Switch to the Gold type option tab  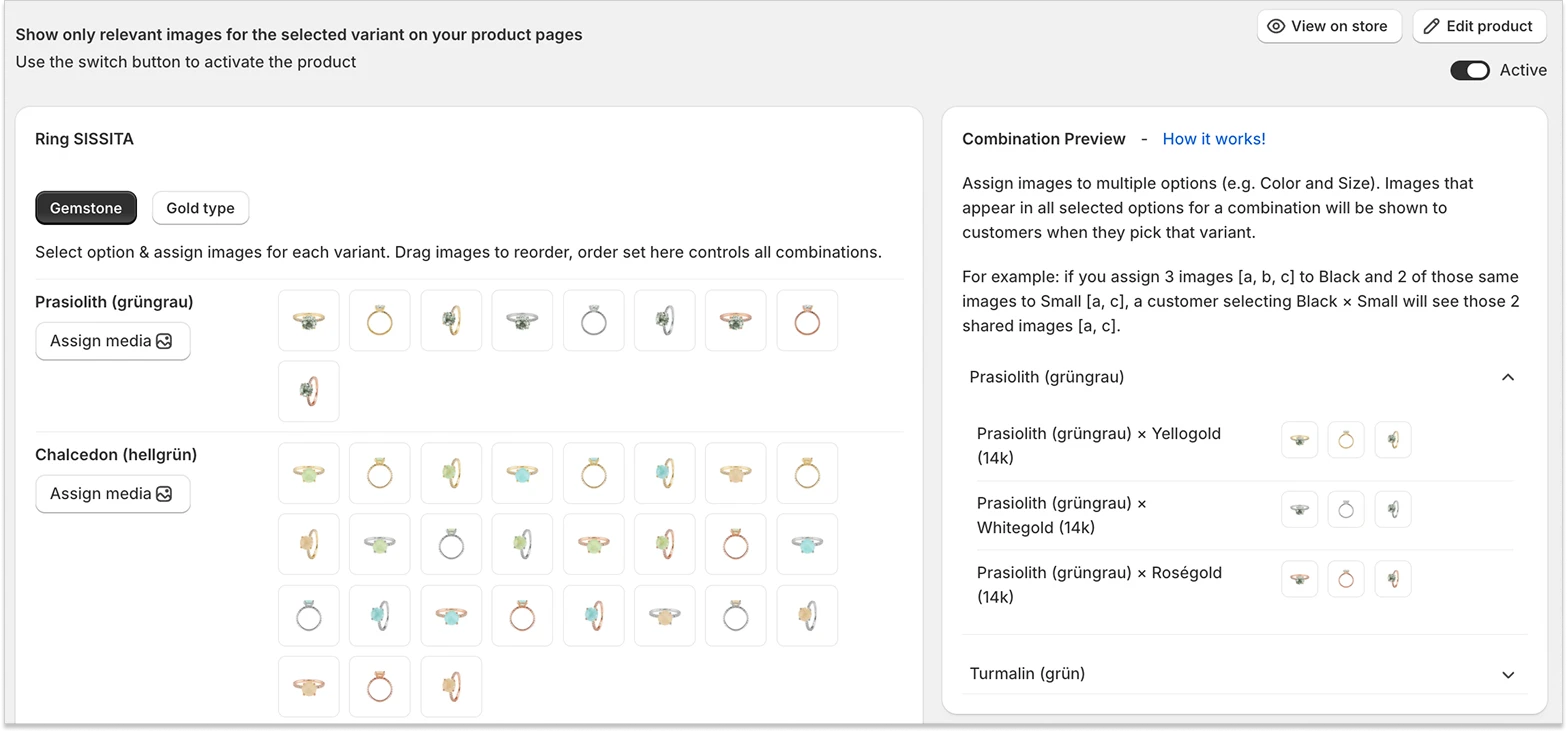point(200,208)
